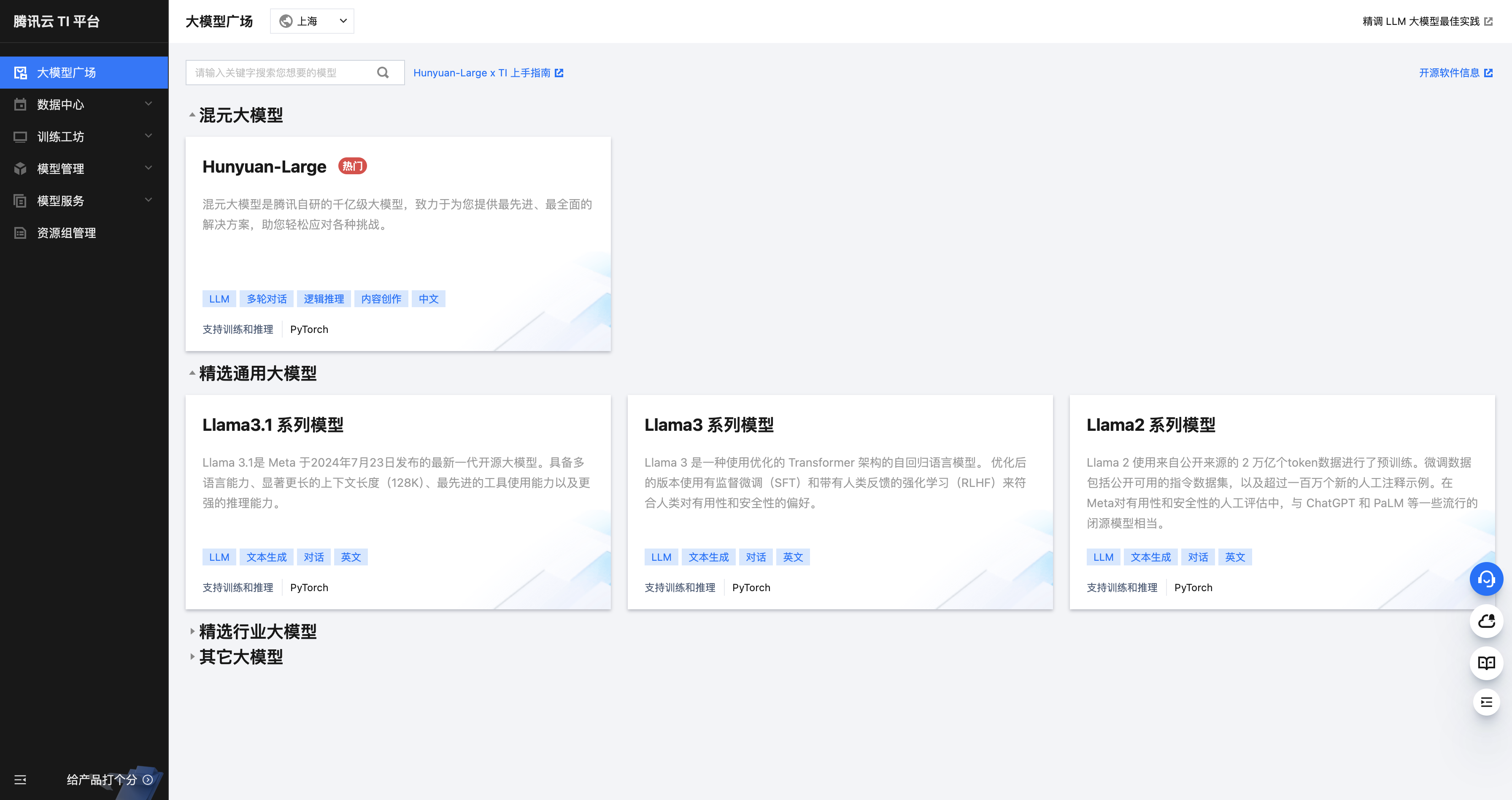Click 对话 tag on Llama3 card
Viewport: 1512px width, 800px height.
pos(756,557)
